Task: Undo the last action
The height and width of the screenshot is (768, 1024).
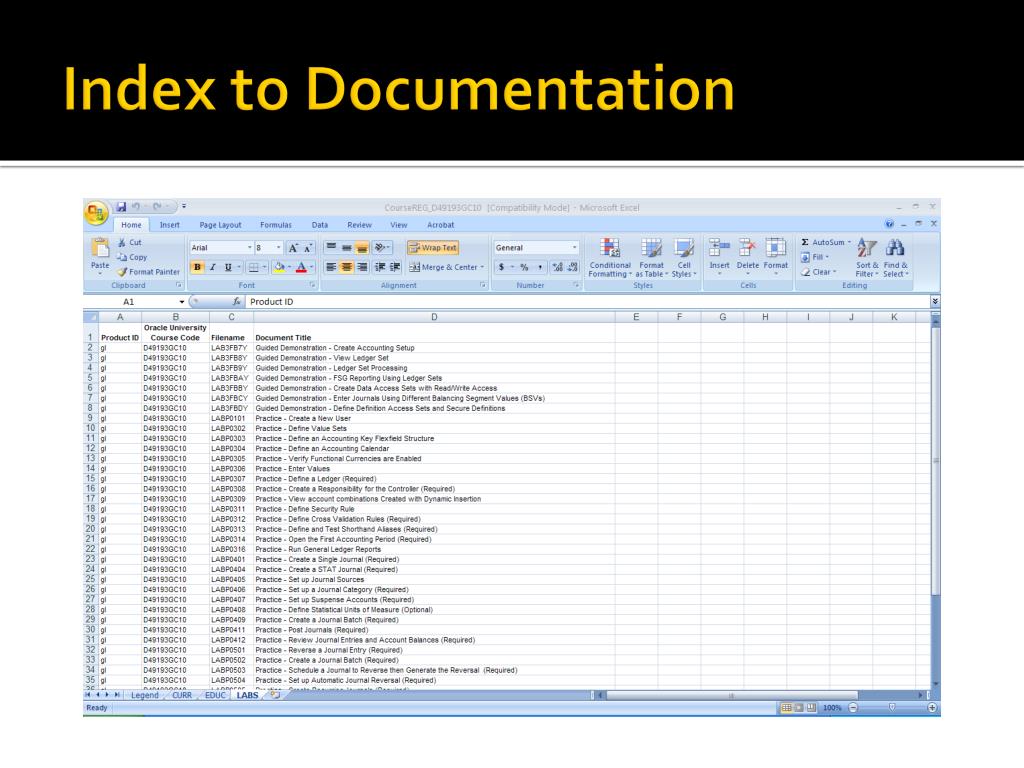Action: tap(136, 207)
